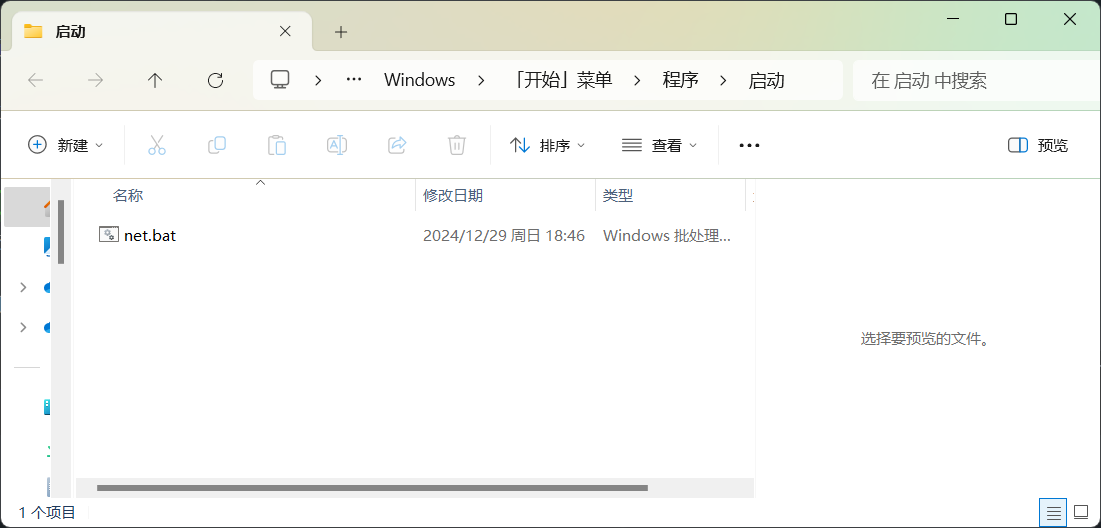1101x528 pixels.
Task: Click the net.bat batch file icon
Action: 109,235
